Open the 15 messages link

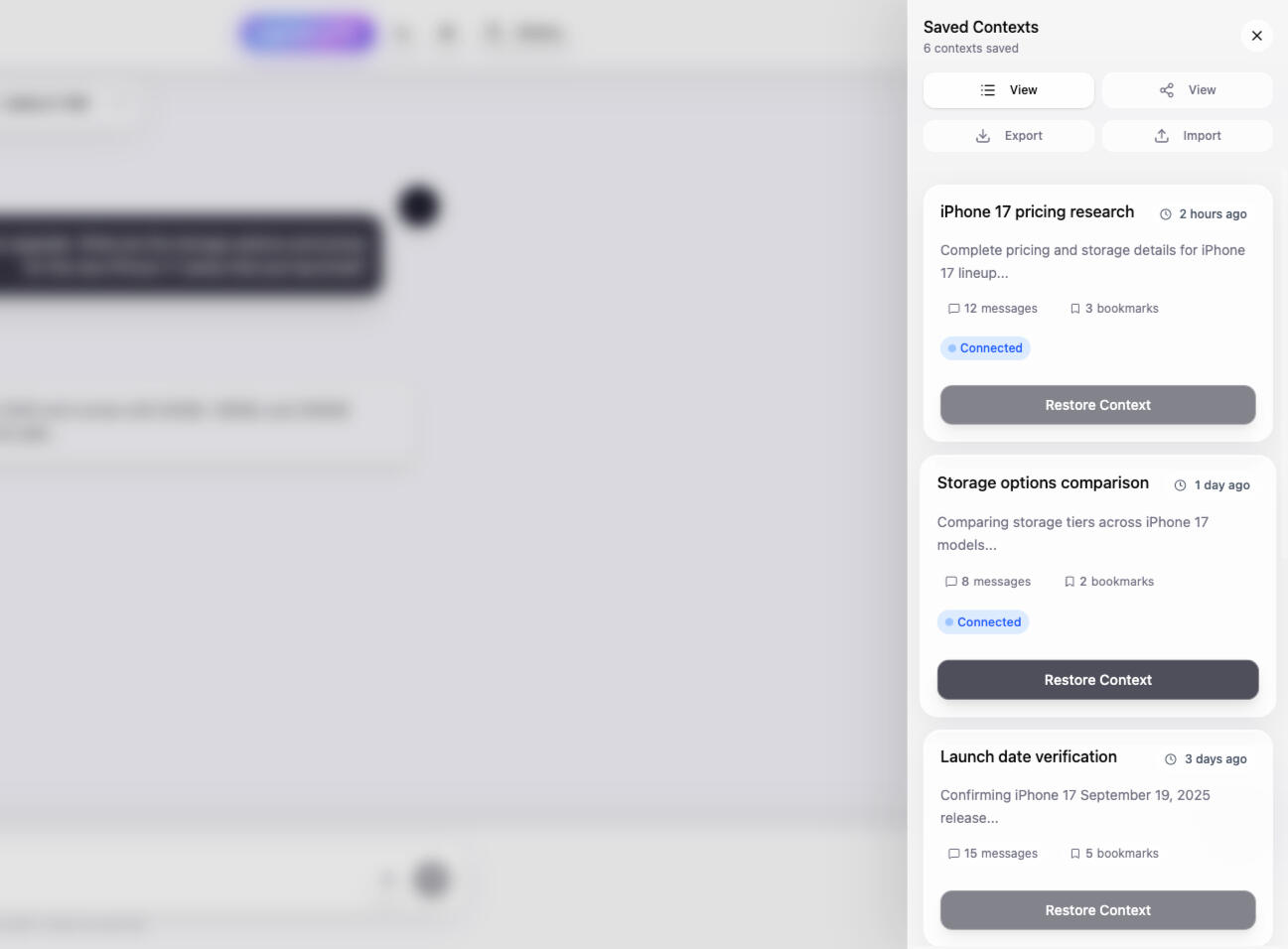(992, 853)
